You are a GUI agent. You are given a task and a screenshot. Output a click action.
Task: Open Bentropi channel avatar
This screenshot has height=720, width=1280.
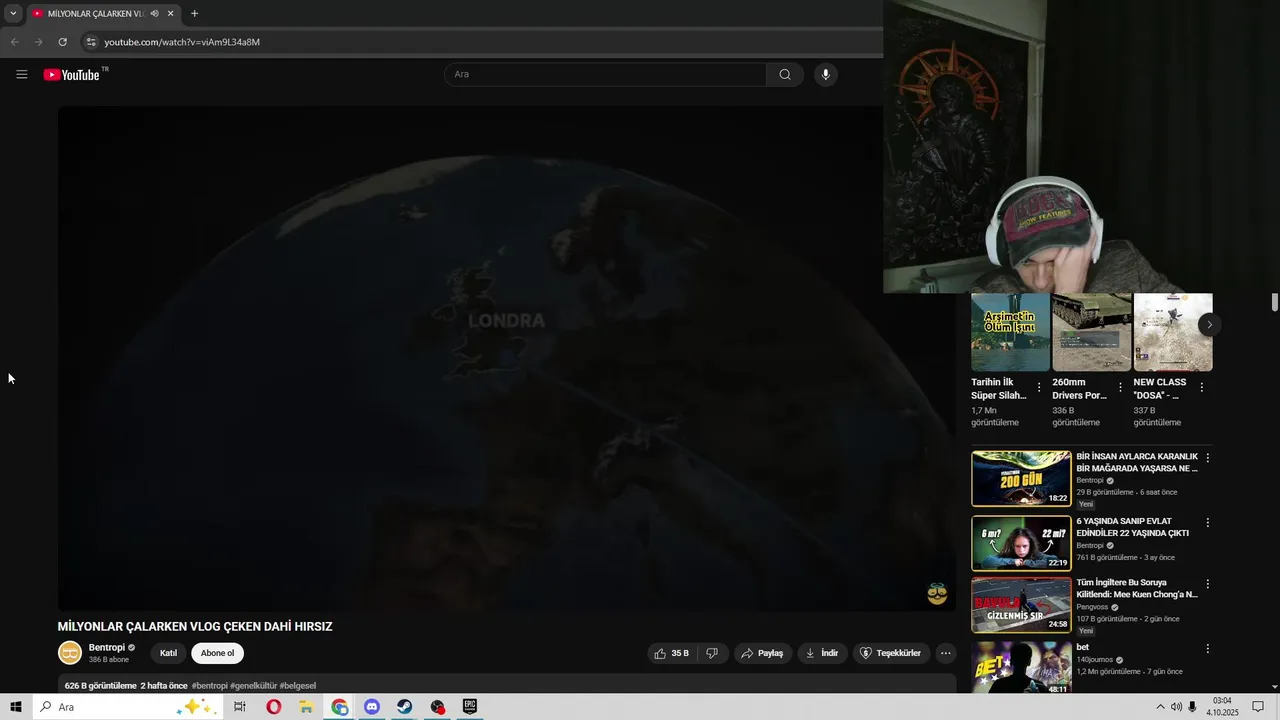(70, 653)
